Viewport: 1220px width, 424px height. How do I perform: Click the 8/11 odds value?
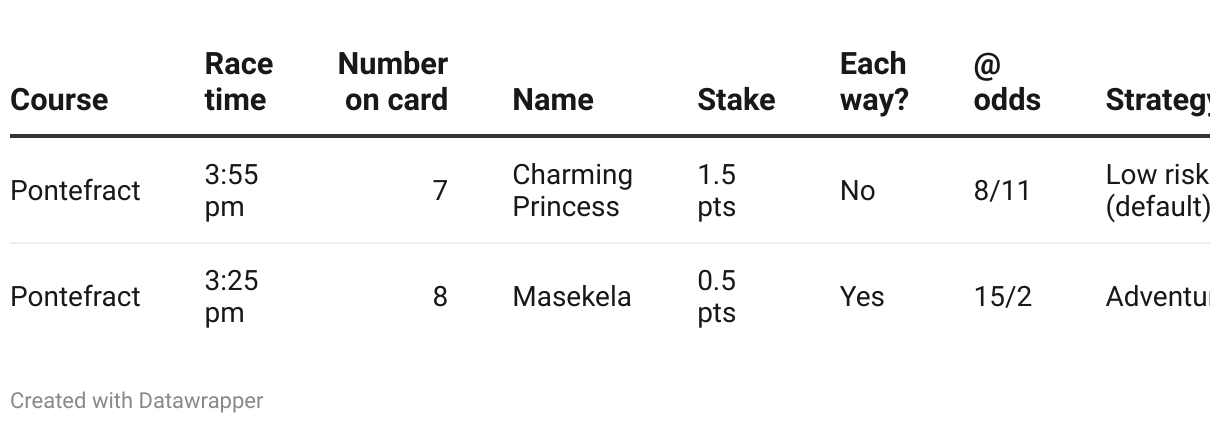[1002, 190]
